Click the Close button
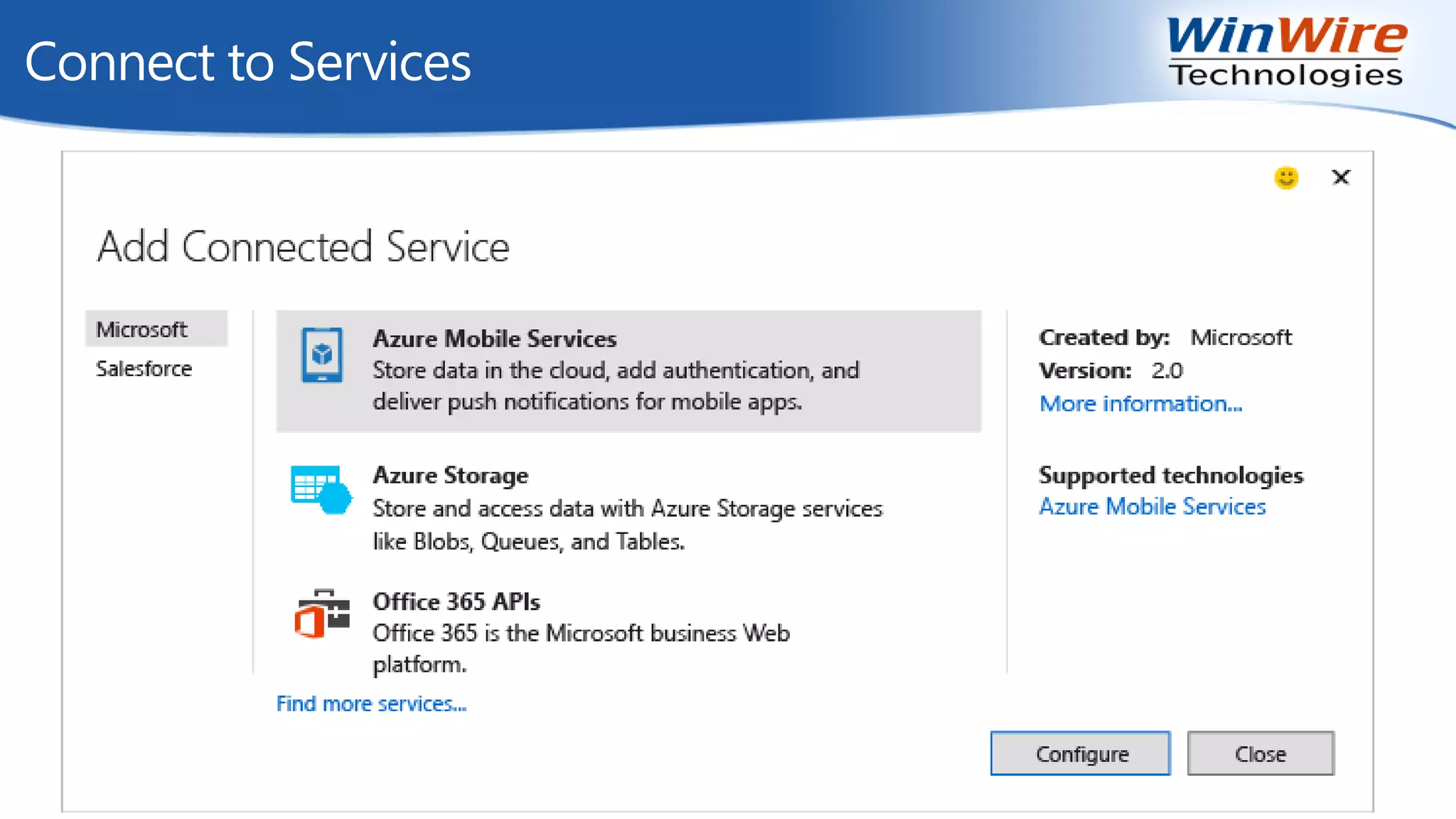The height and width of the screenshot is (819, 1456). (1260, 754)
